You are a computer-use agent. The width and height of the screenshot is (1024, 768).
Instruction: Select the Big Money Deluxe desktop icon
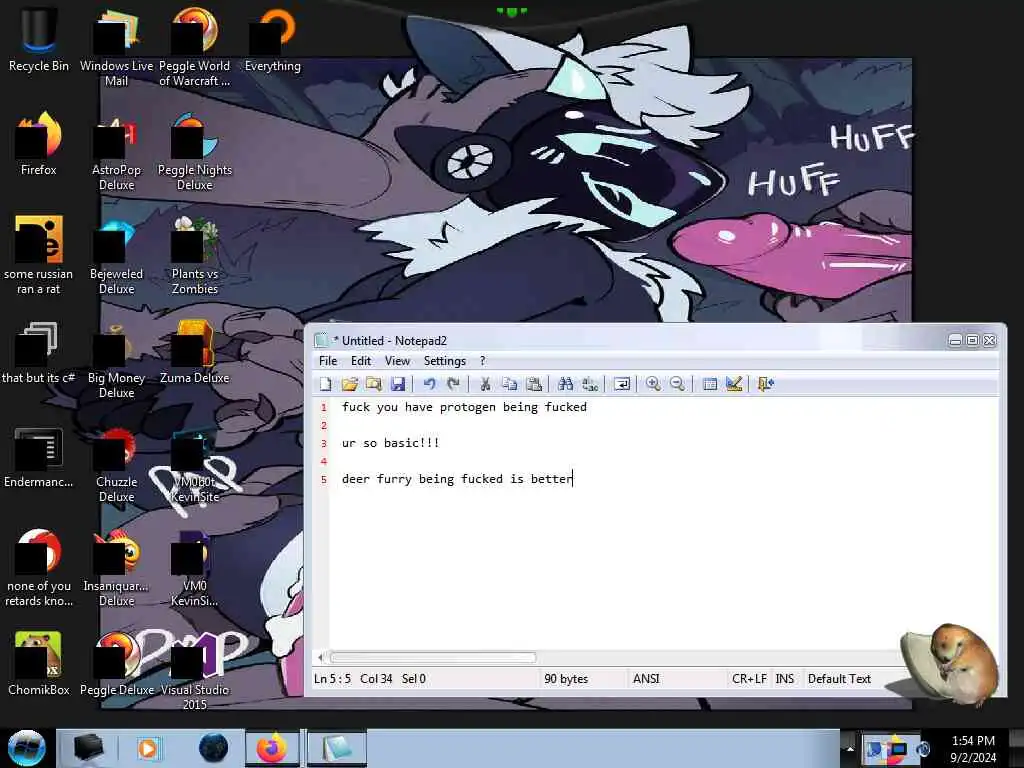(116, 360)
